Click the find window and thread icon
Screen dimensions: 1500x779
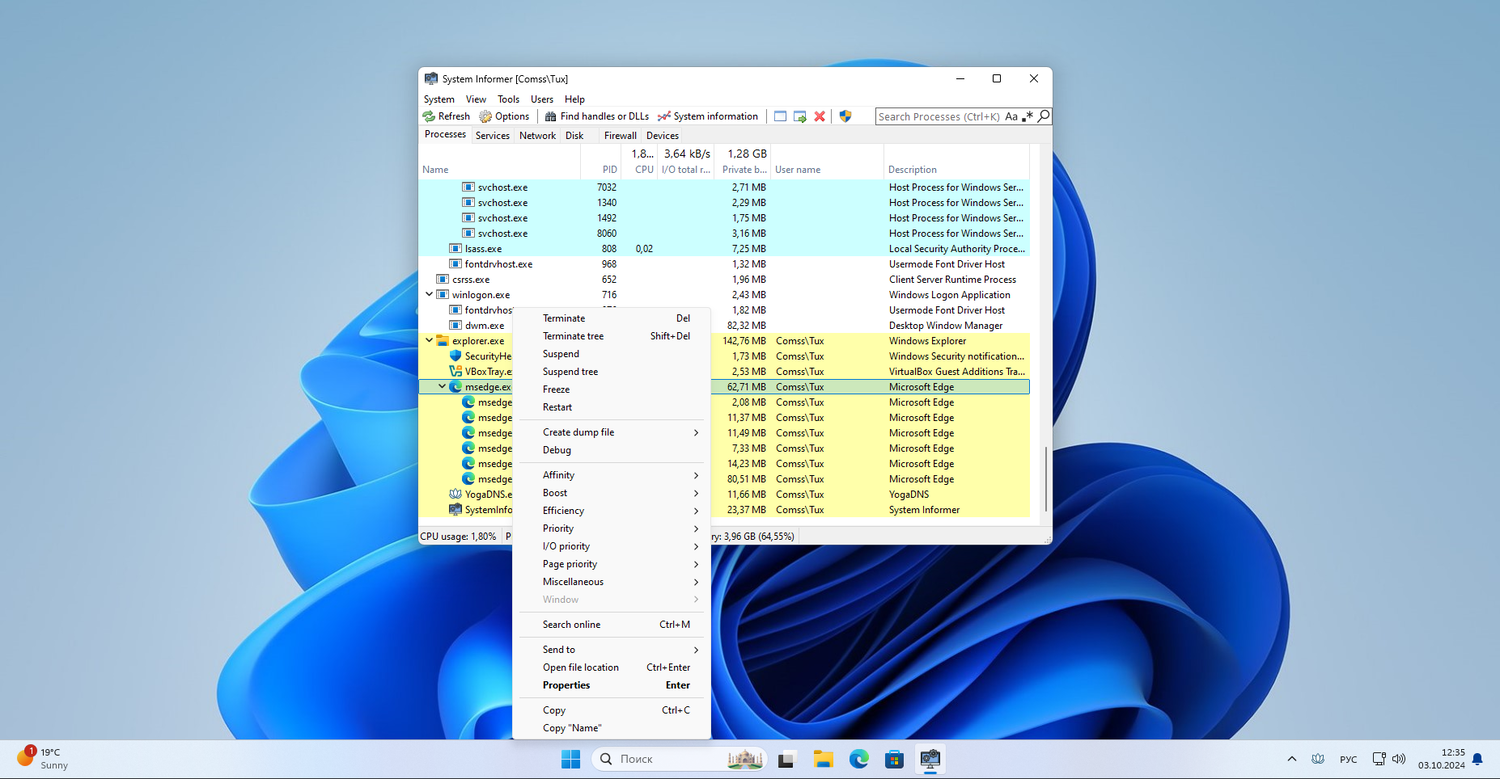[800, 116]
